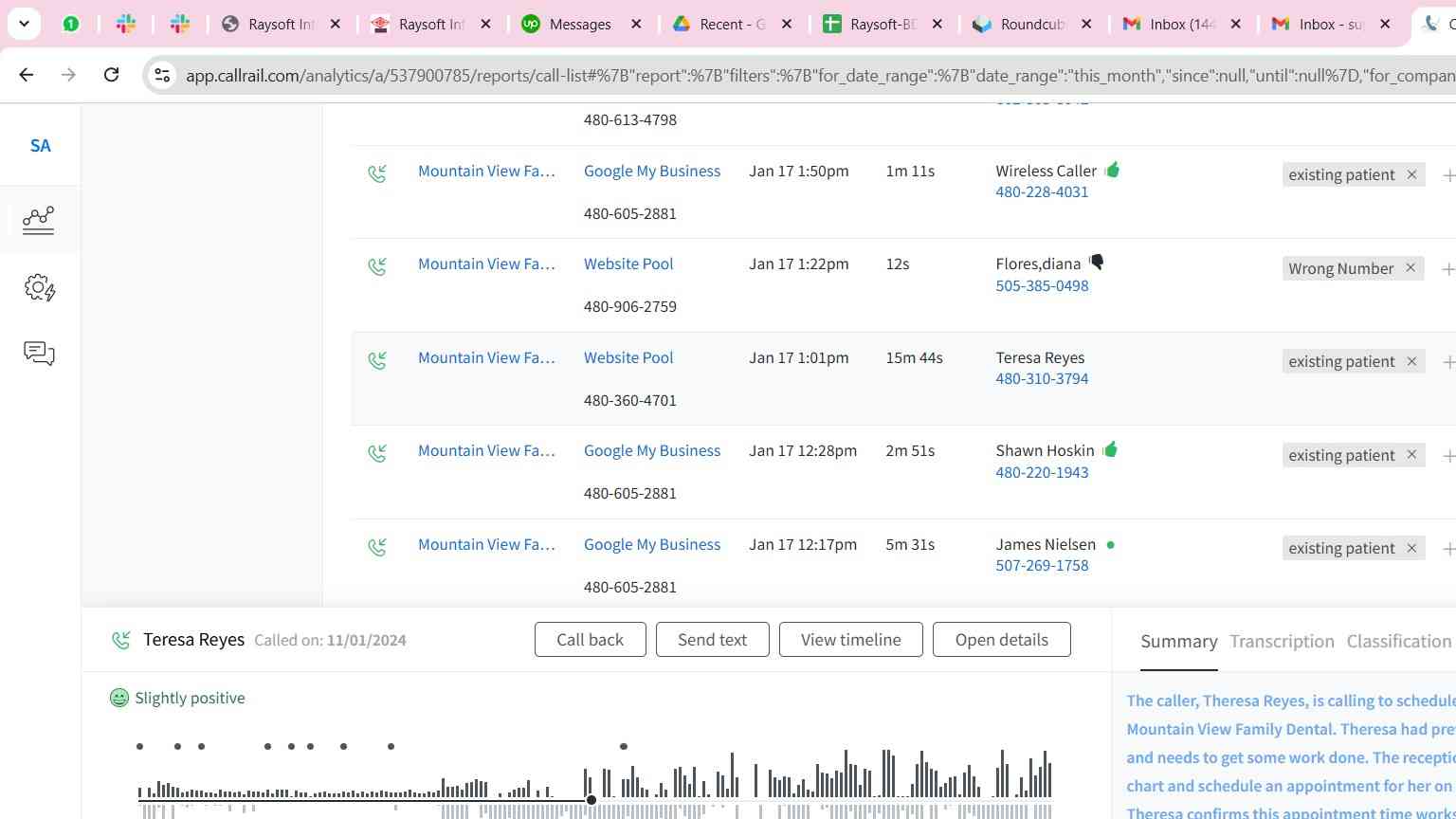Click the Open details button

tap(1001, 640)
